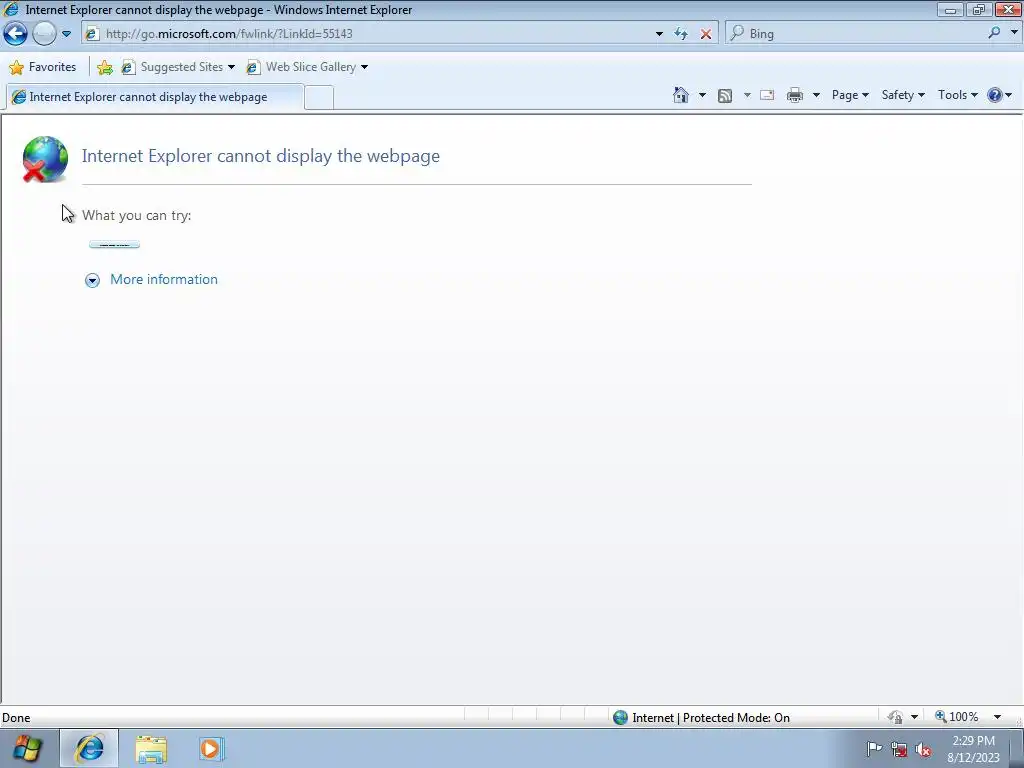This screenshot has height=768, width=1024.
Task: Select the 'Internet Explorer cannot display the webpage' tab
Action: [155, 97]
